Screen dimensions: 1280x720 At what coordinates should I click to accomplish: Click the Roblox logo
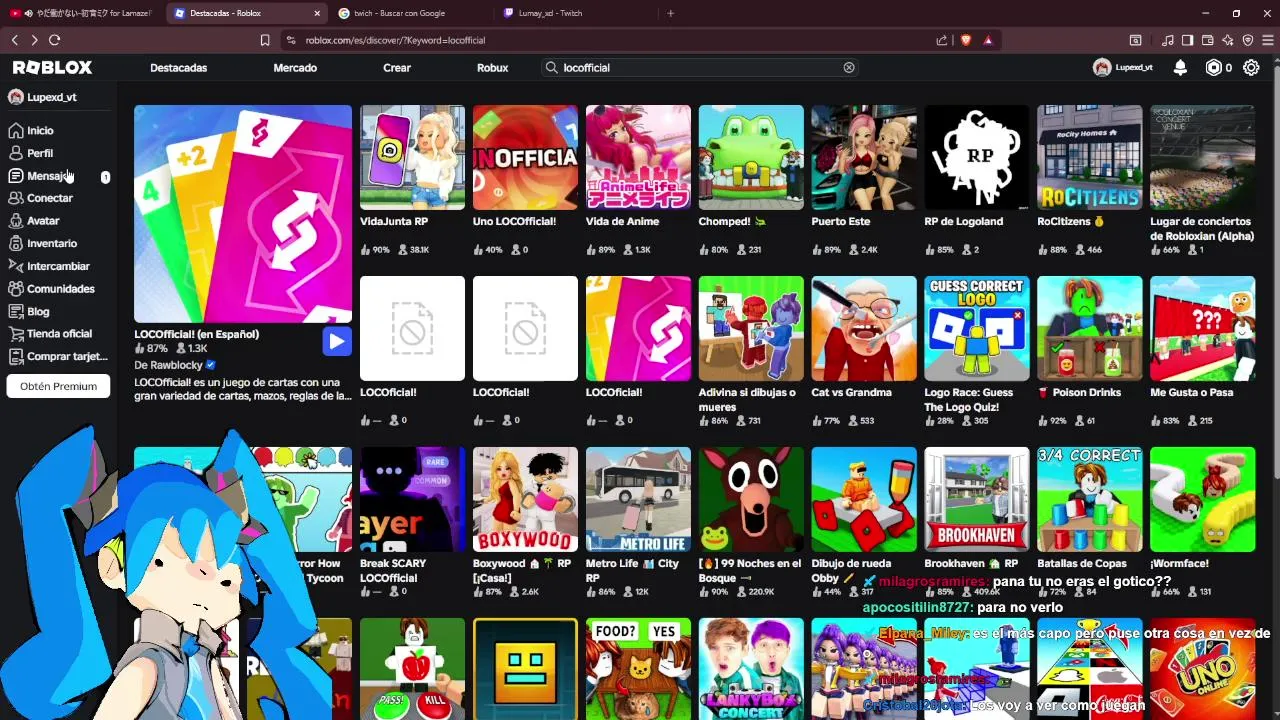click(52, 67)
